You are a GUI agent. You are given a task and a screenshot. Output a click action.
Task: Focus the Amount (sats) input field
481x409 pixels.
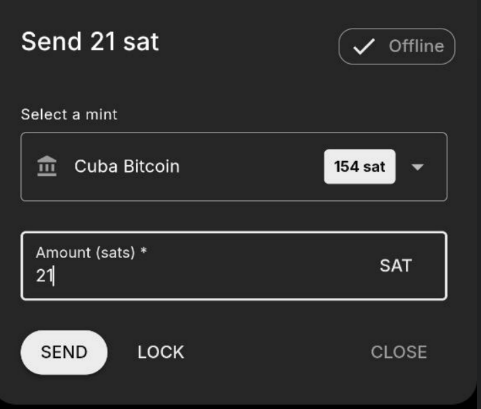coord(234,266)
